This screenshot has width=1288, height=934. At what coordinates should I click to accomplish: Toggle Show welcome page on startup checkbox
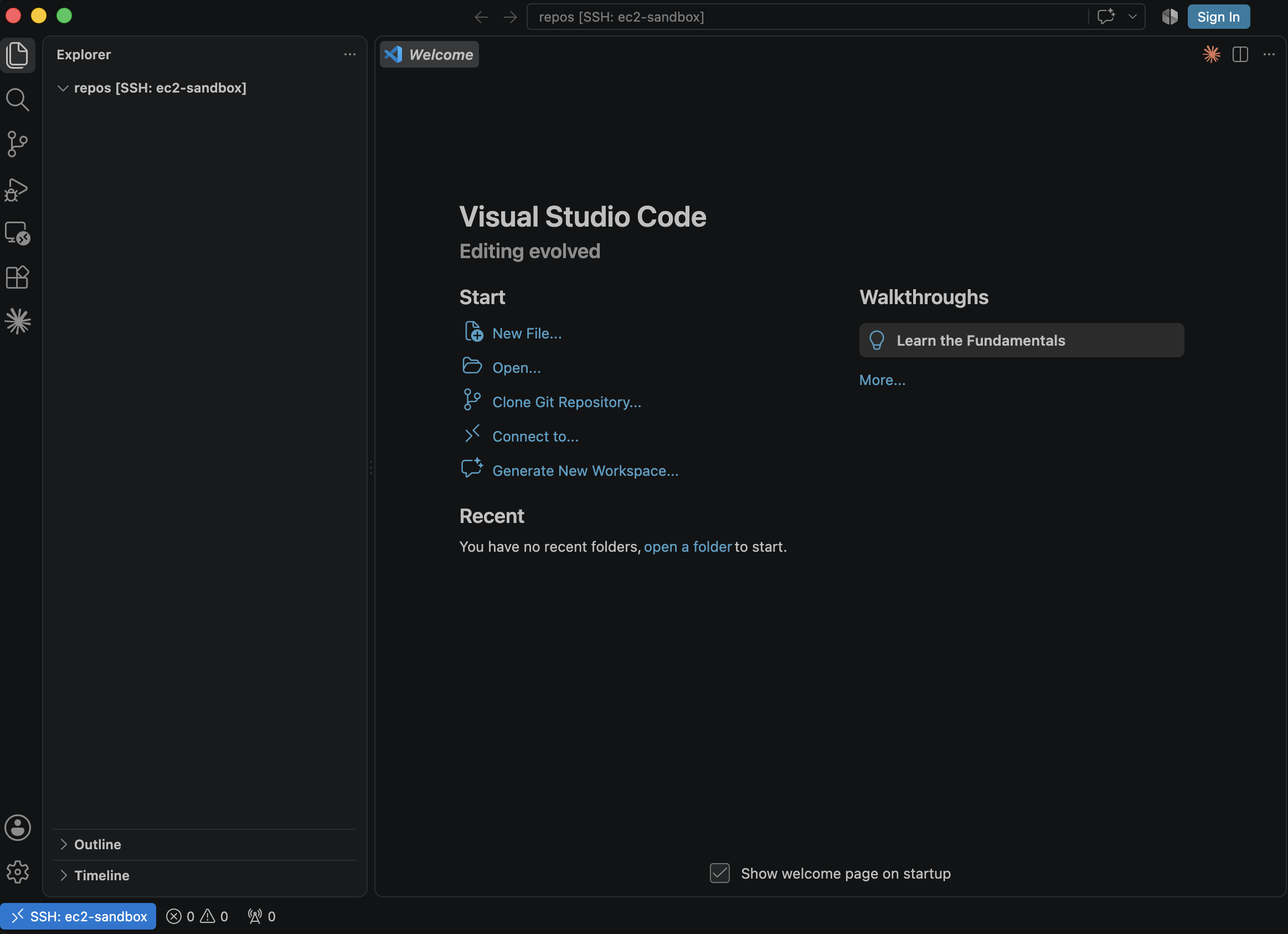tap(719, 873)
